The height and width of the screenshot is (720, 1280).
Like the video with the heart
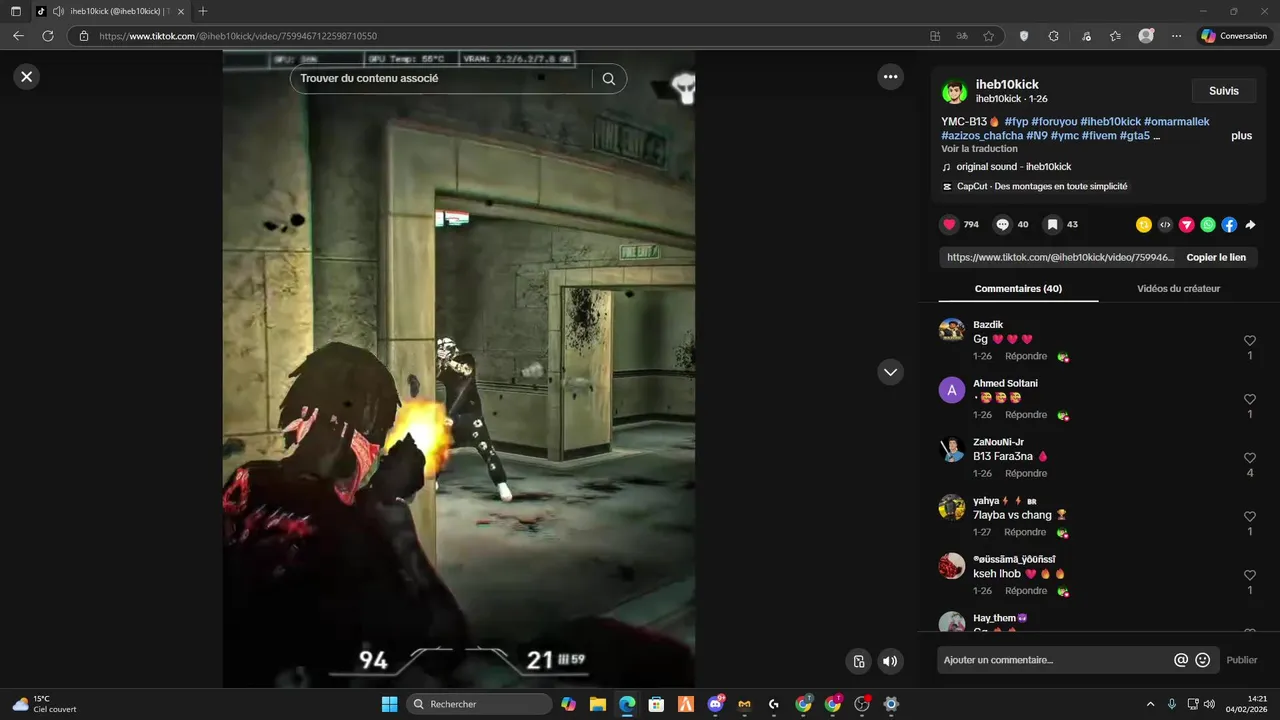pyautogui.click(x=950, y=225)
